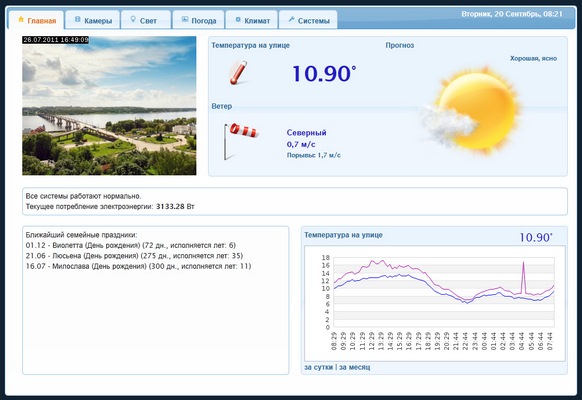The height and width of the screenshot is (400, 582).
Task: Click the house icon on Главная tab
Action: 21,19
